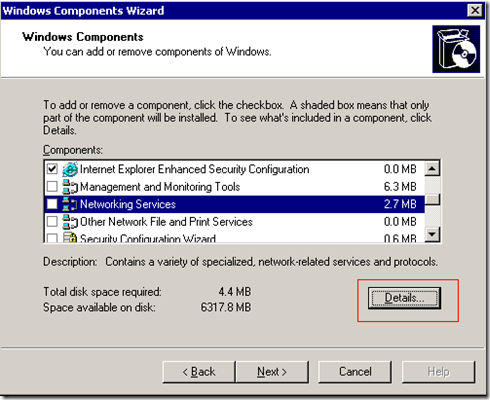Proceed with the Next button
Viewport: 490px width, 400px height.
pos(272,372)
